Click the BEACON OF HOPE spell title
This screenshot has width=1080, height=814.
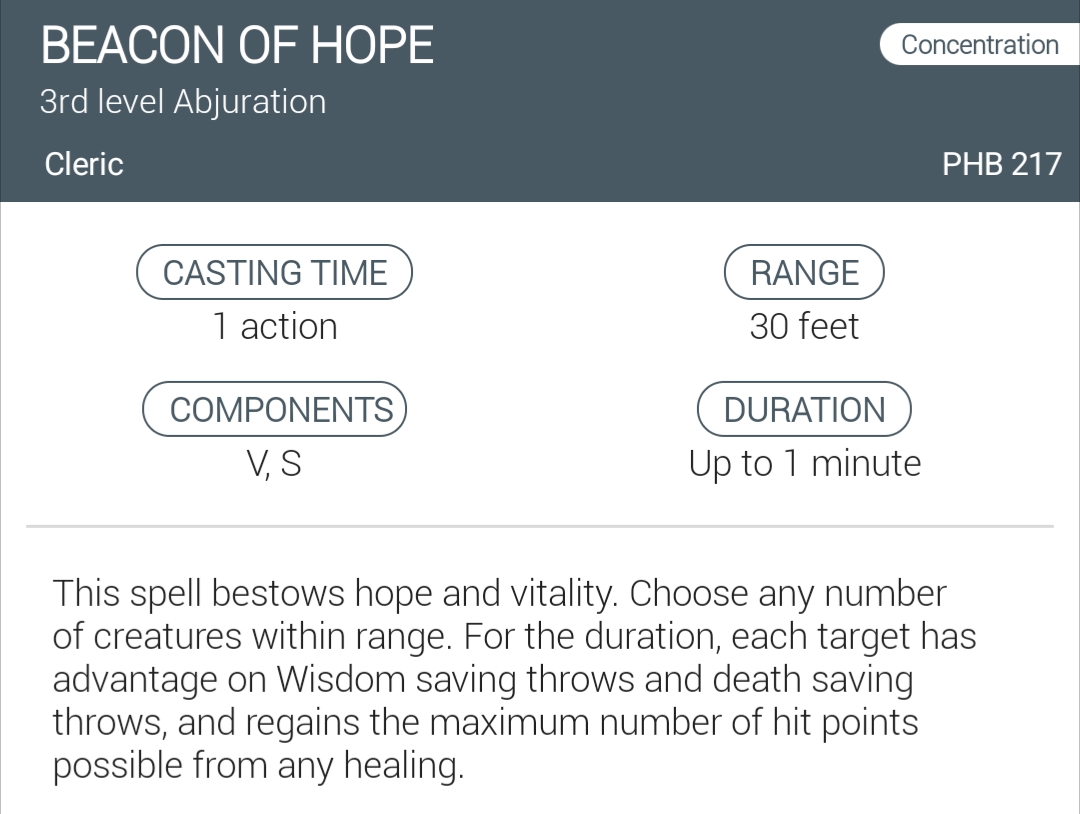pyautogui.click(x=237, y=45)
